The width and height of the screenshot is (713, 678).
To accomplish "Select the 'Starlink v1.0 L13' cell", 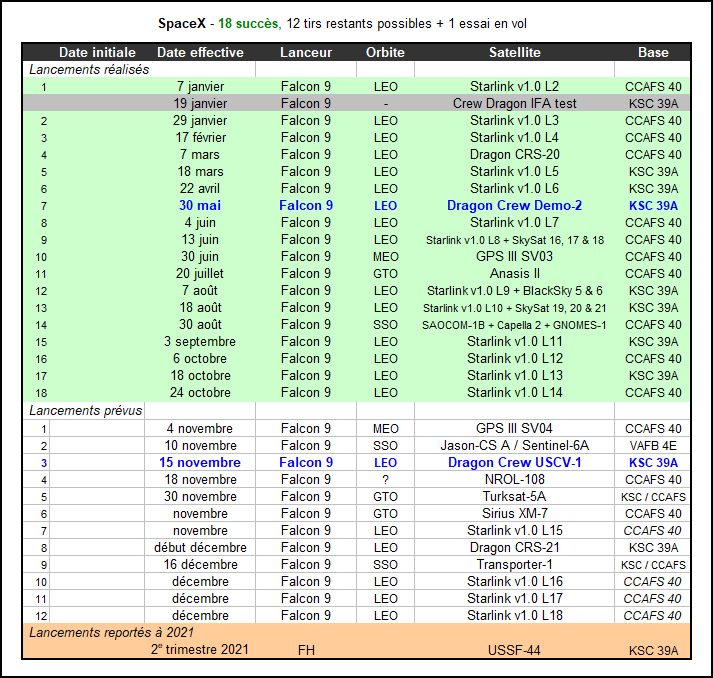I will [515, 376].
